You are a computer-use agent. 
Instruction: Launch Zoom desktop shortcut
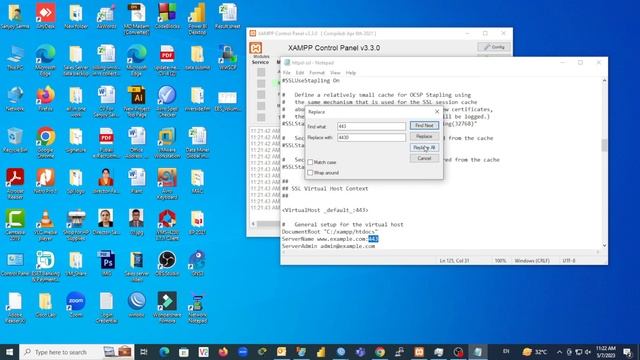point(76,304)
